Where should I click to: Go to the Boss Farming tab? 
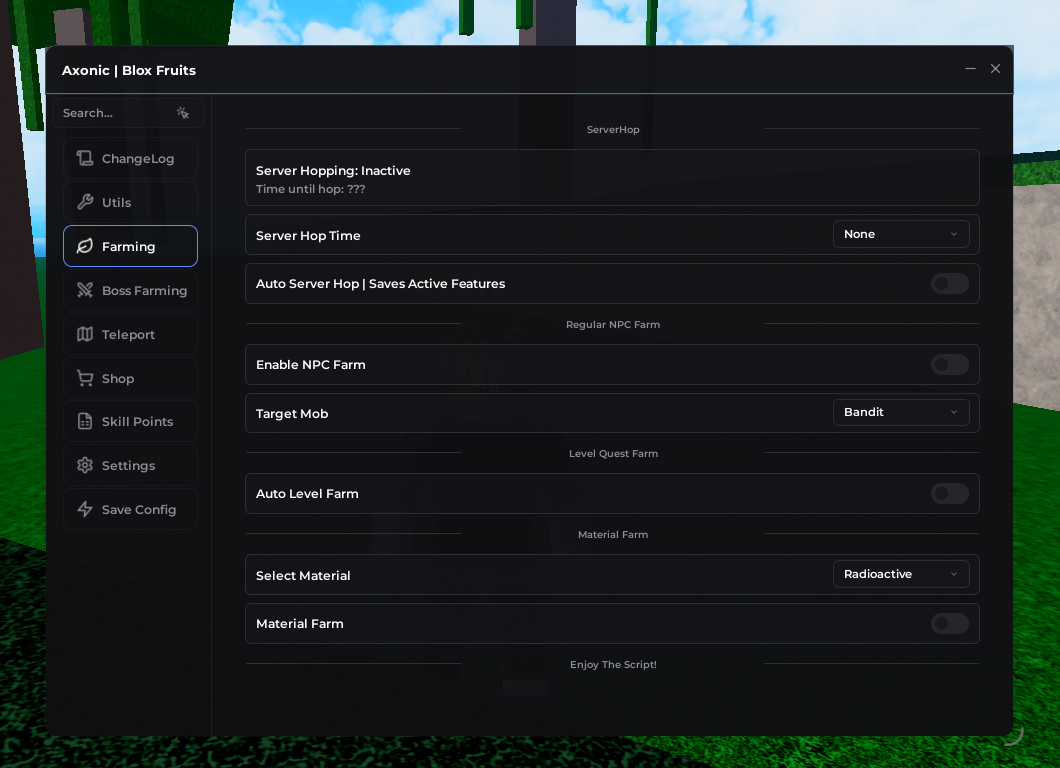coord(130,290)
